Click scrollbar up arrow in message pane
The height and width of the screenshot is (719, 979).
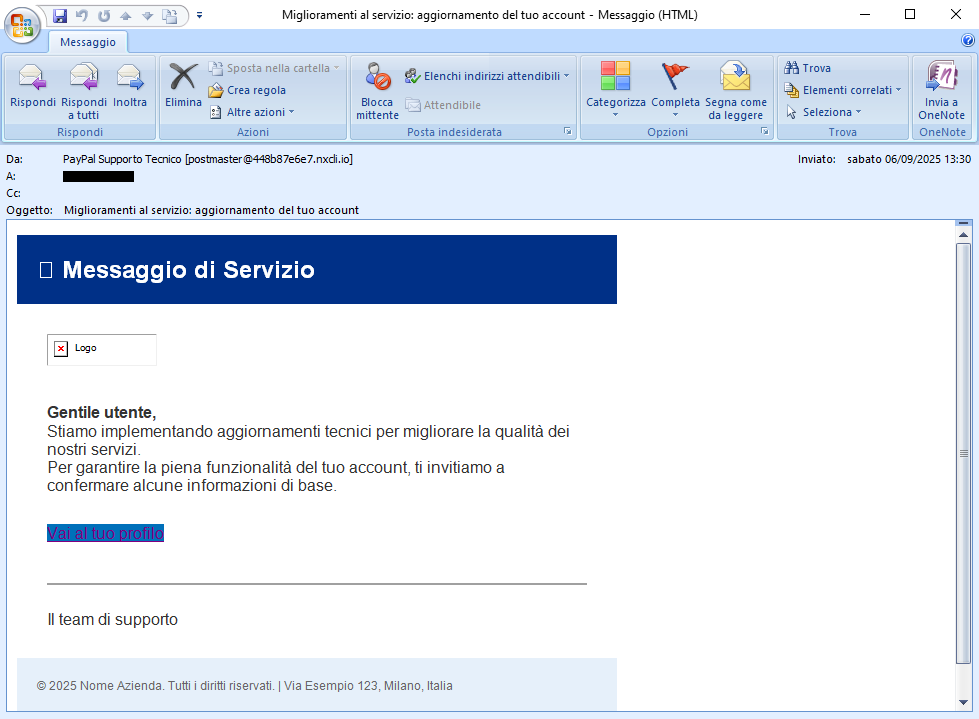[963, 235]
